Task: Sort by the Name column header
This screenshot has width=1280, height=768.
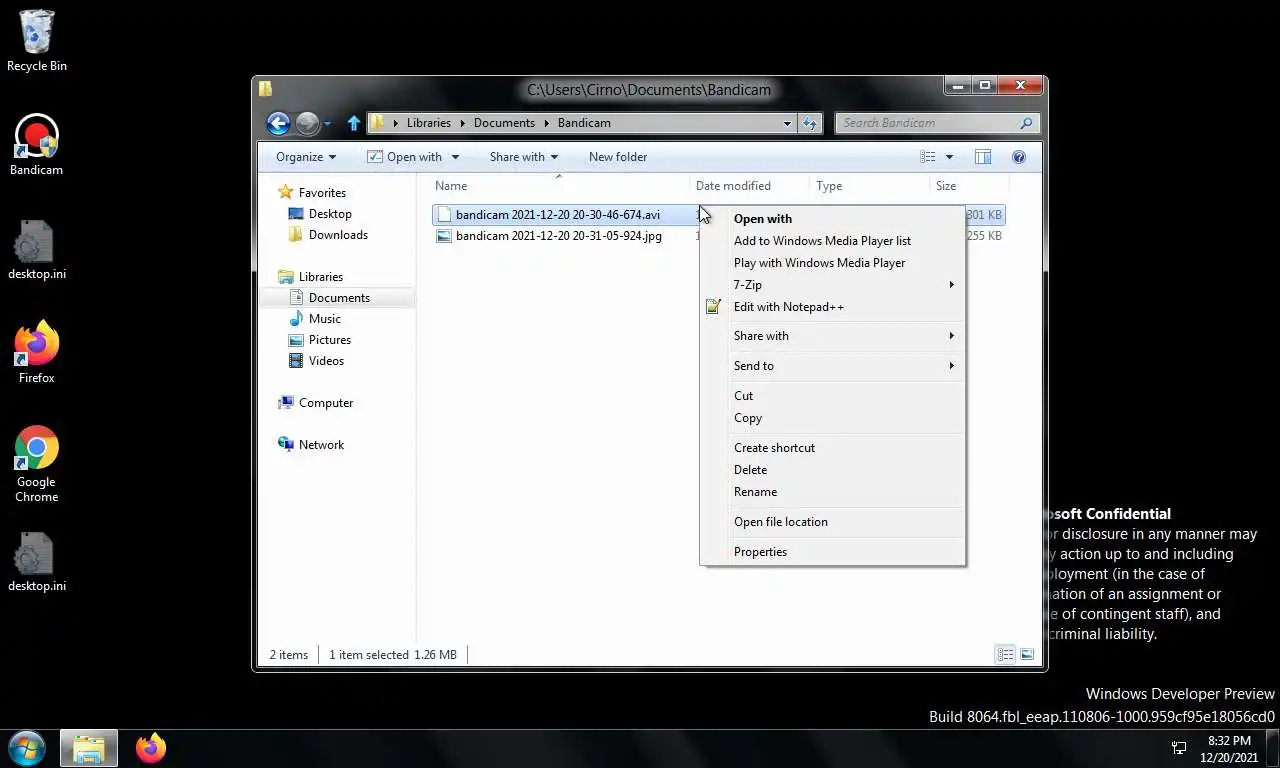Action: (x=560, y=186)
